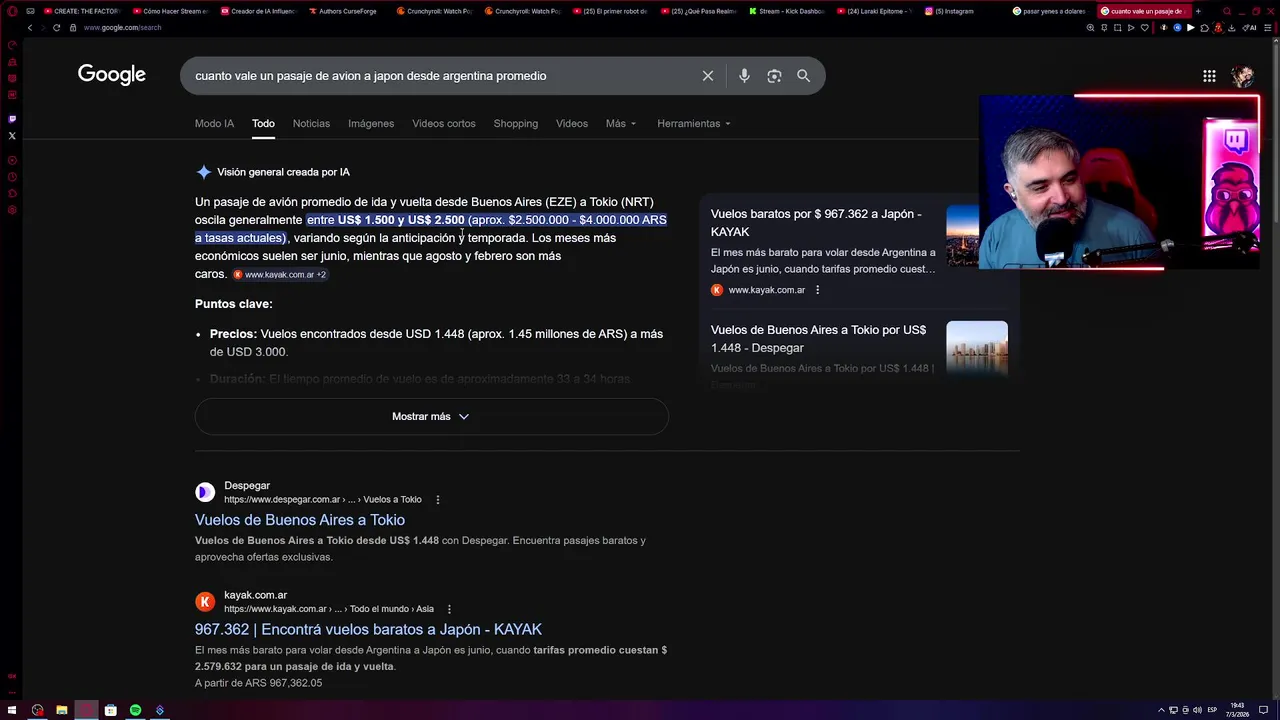Switch to the 'Creador de IA Influencer' tab

click(x=258, y=11)
